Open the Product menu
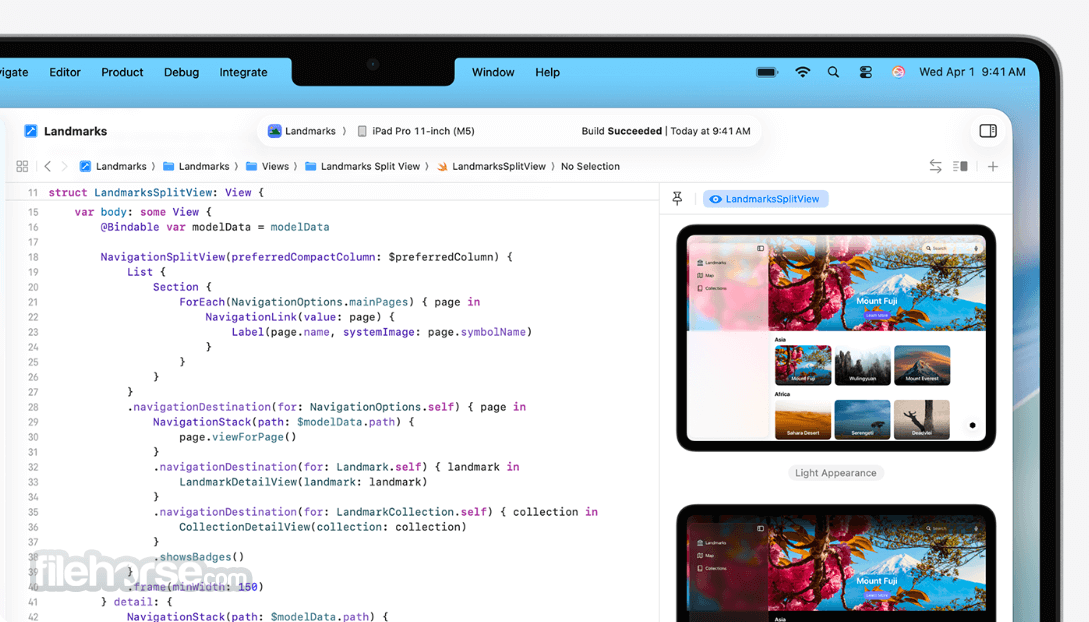 click(122, 72)
